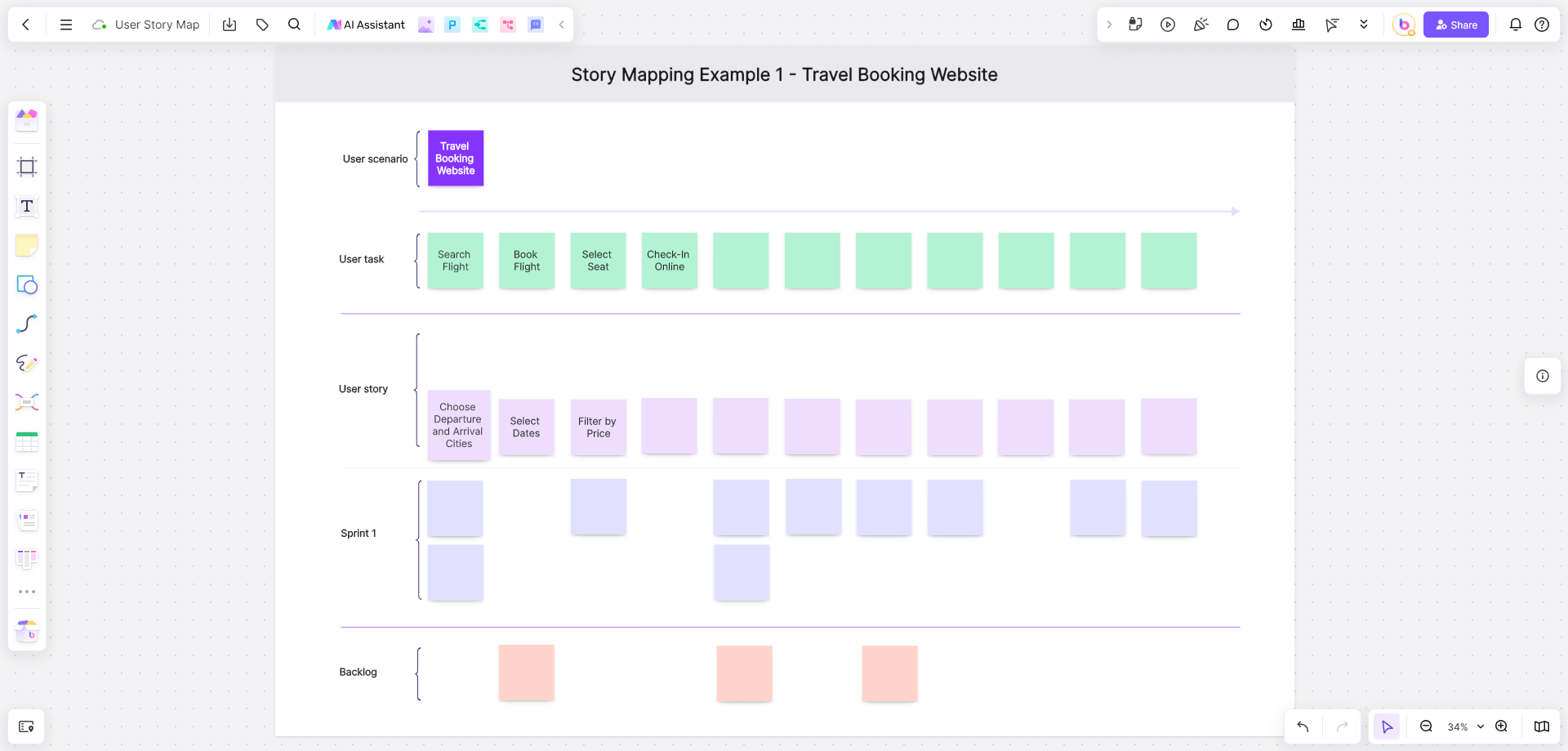Screen dimensions: 1568x751
Task: Select the Shapes tool
Action: tap(27, 284)
